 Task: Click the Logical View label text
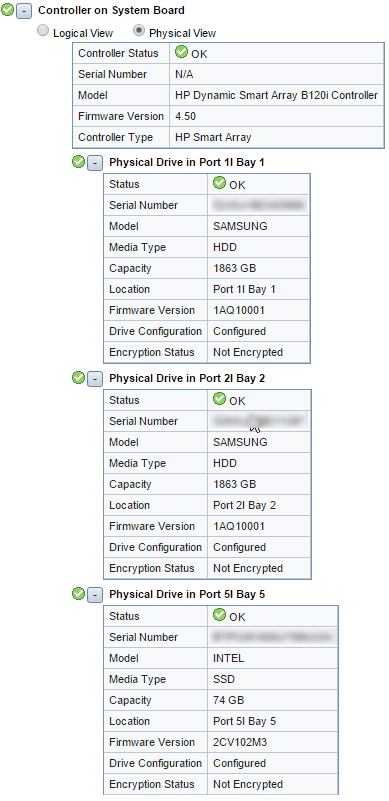coord(83,33)
